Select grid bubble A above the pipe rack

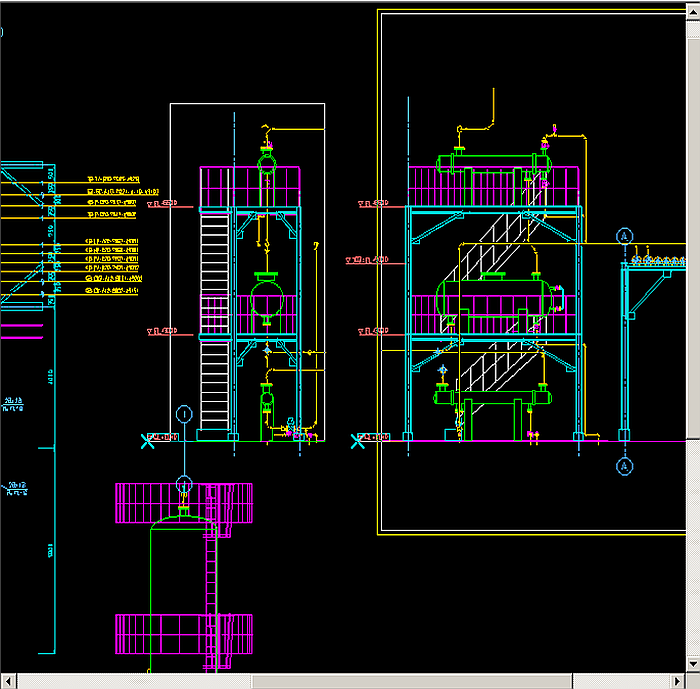[x=625, y=236]
